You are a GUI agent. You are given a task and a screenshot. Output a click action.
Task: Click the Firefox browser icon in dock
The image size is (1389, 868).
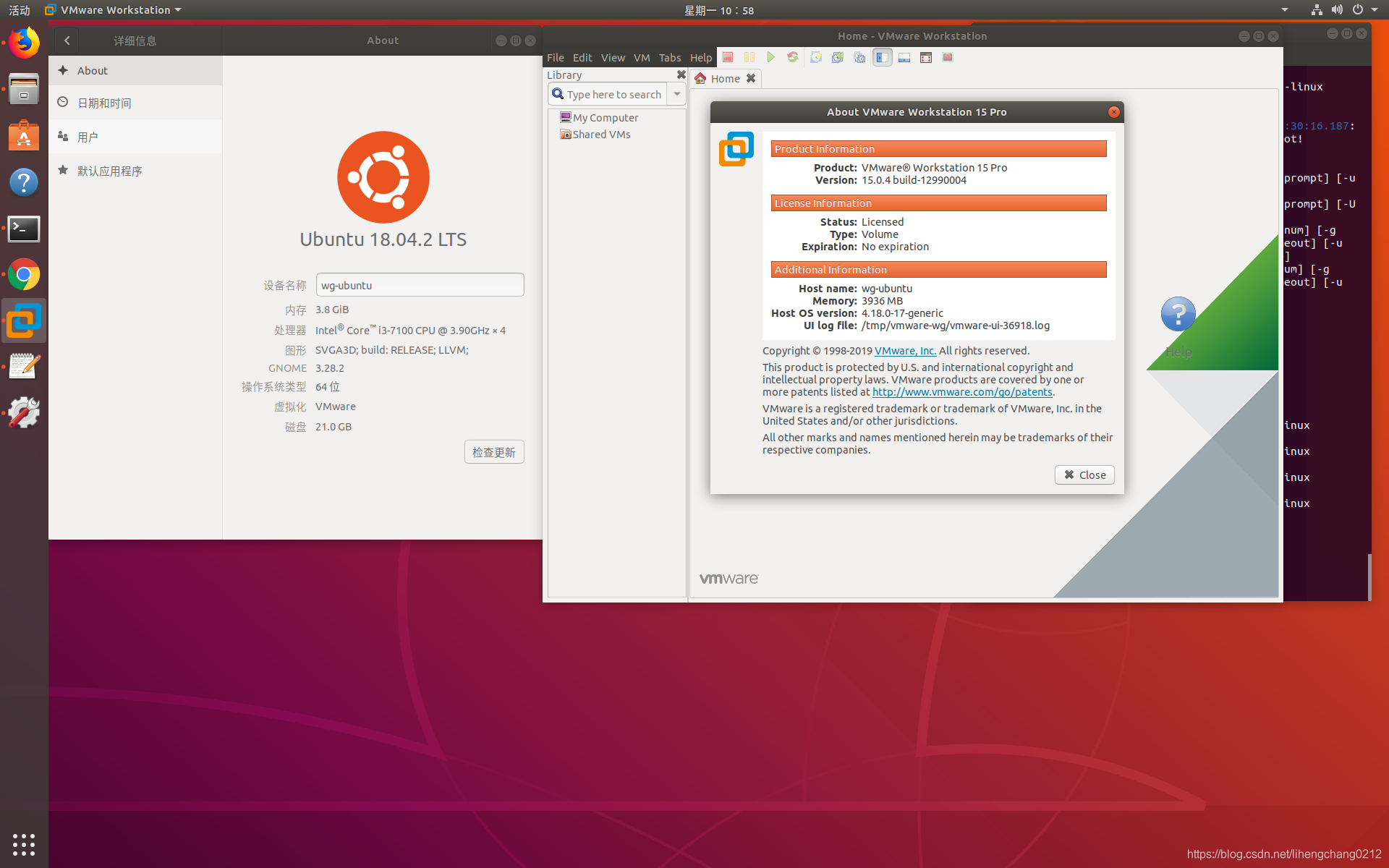click(x=25, y=41)
